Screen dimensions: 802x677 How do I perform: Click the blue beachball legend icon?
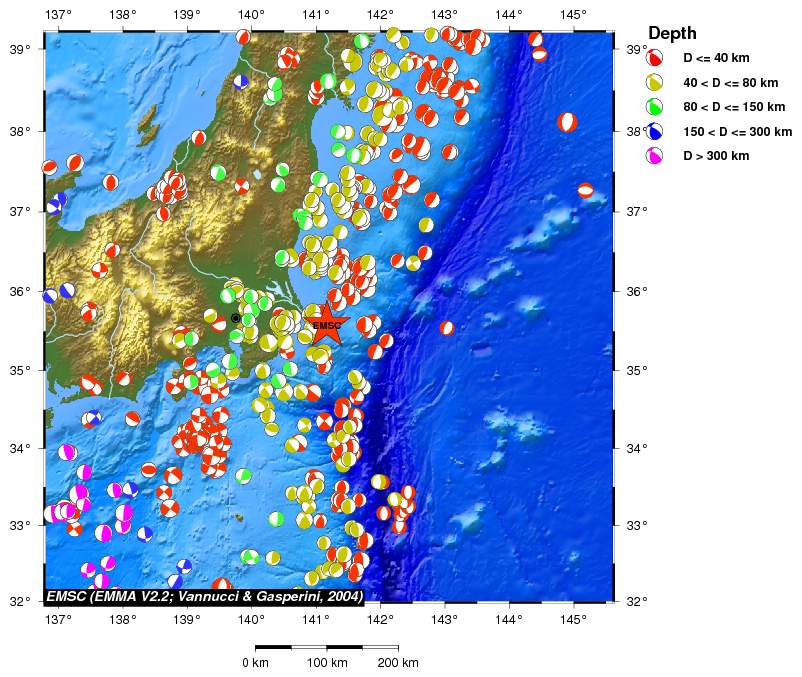click(x=656, y=131)
